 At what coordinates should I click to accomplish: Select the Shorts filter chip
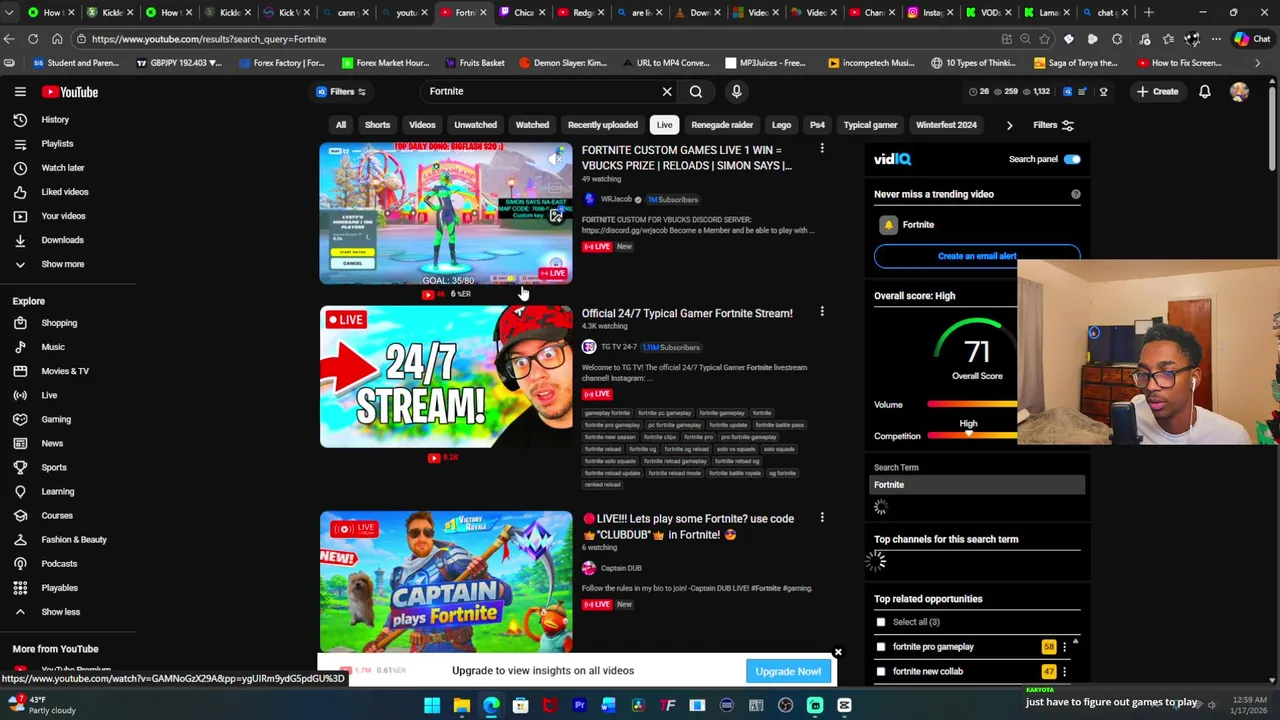pos(377,125)
